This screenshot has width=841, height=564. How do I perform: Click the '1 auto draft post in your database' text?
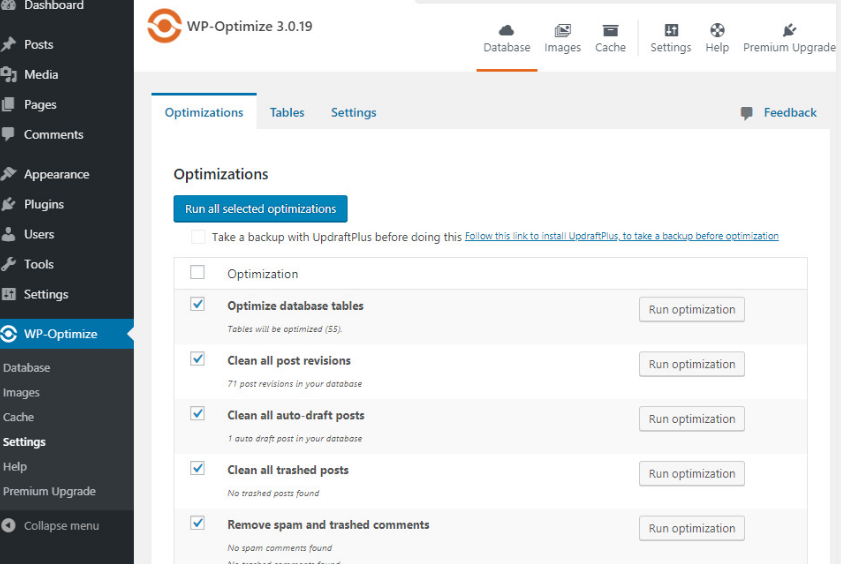(294, 439)
